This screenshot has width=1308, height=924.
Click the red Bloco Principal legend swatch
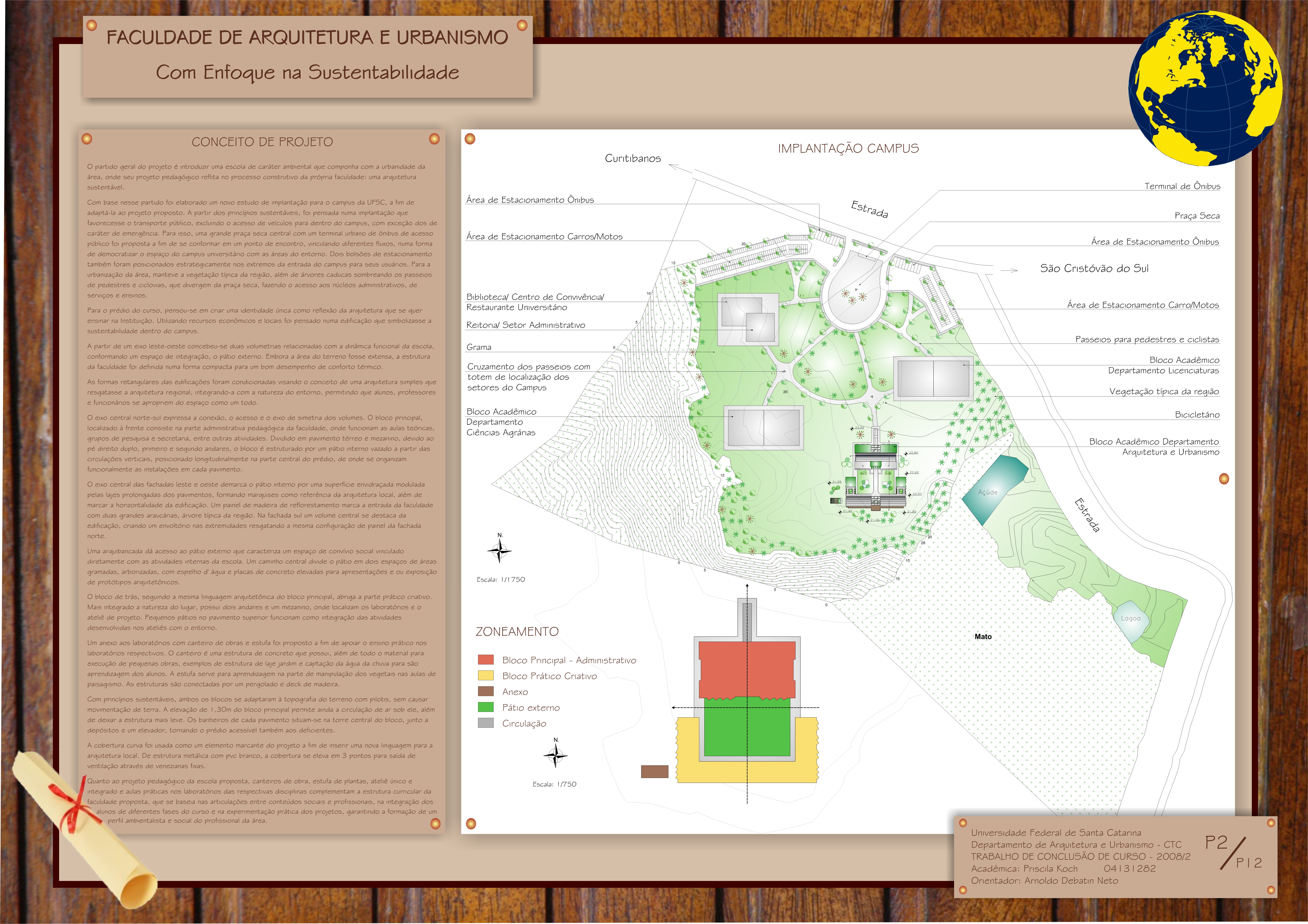tap(485, 660)
